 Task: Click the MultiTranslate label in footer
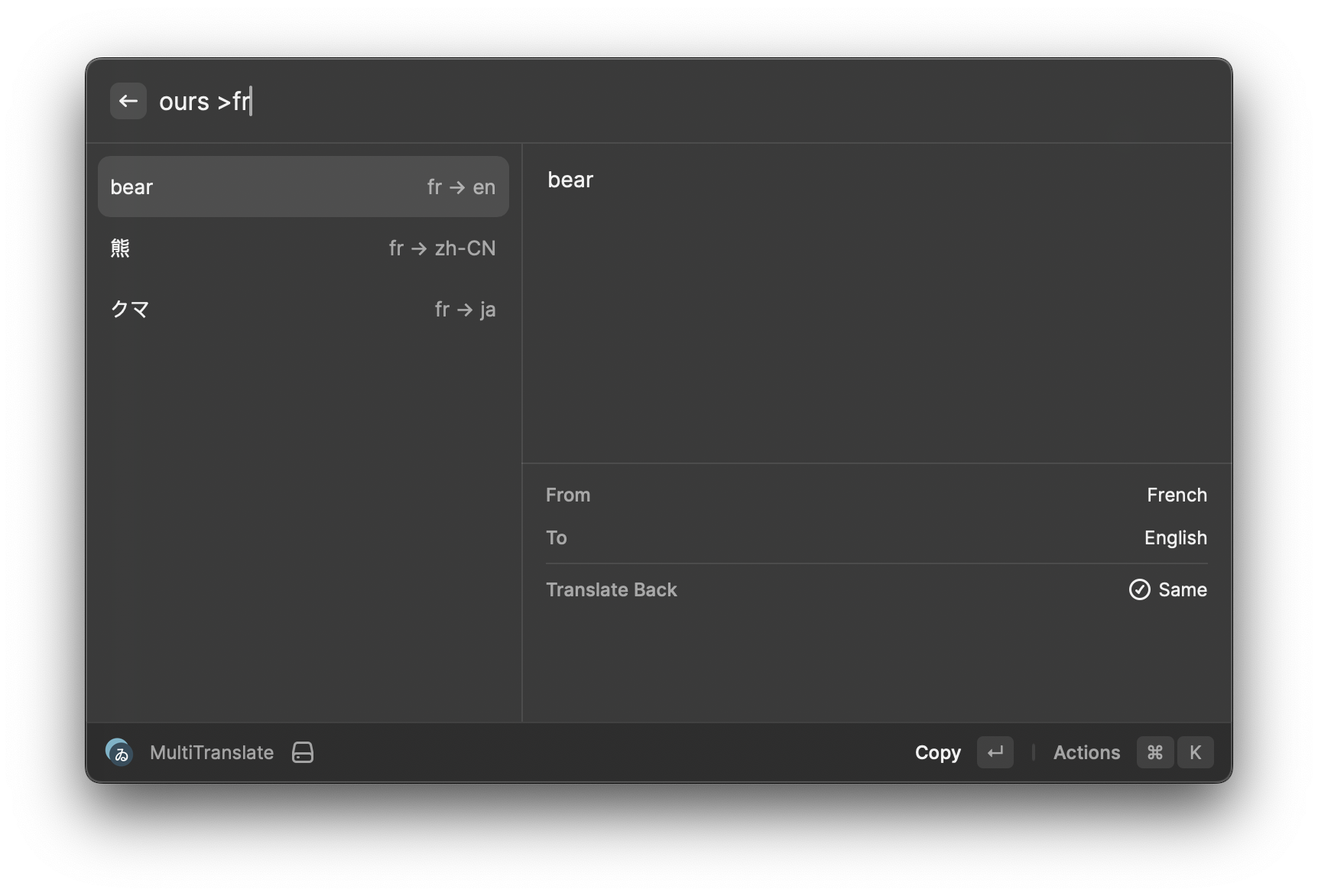tap(212, 752)
